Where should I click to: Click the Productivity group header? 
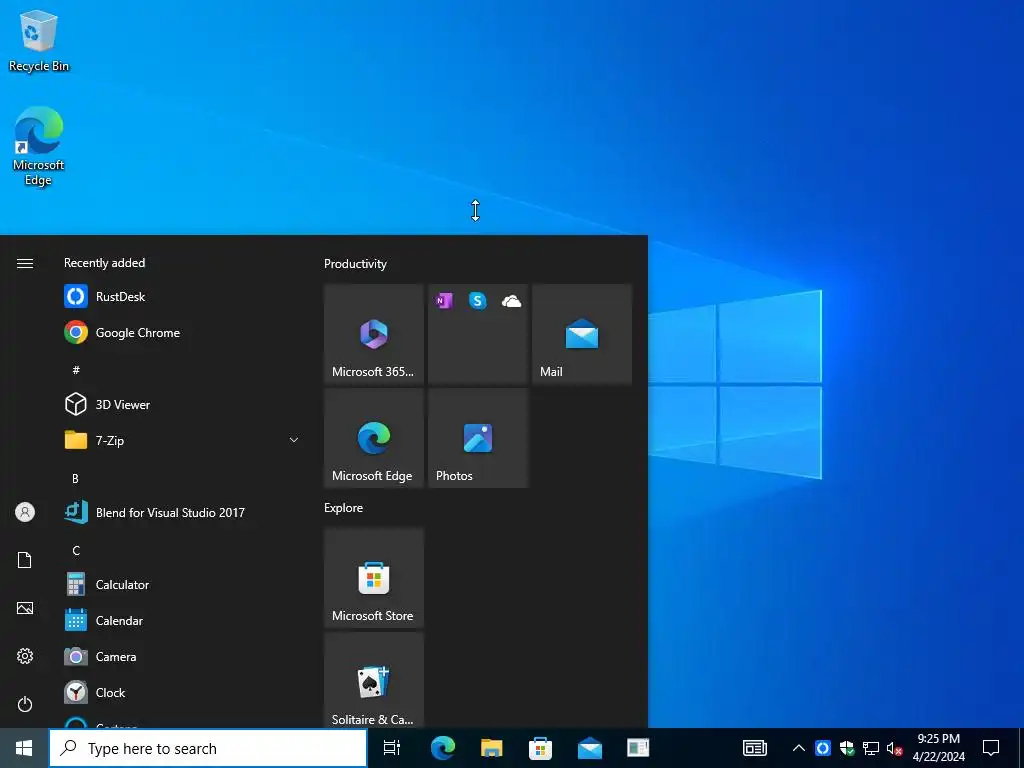coord(355,264)
